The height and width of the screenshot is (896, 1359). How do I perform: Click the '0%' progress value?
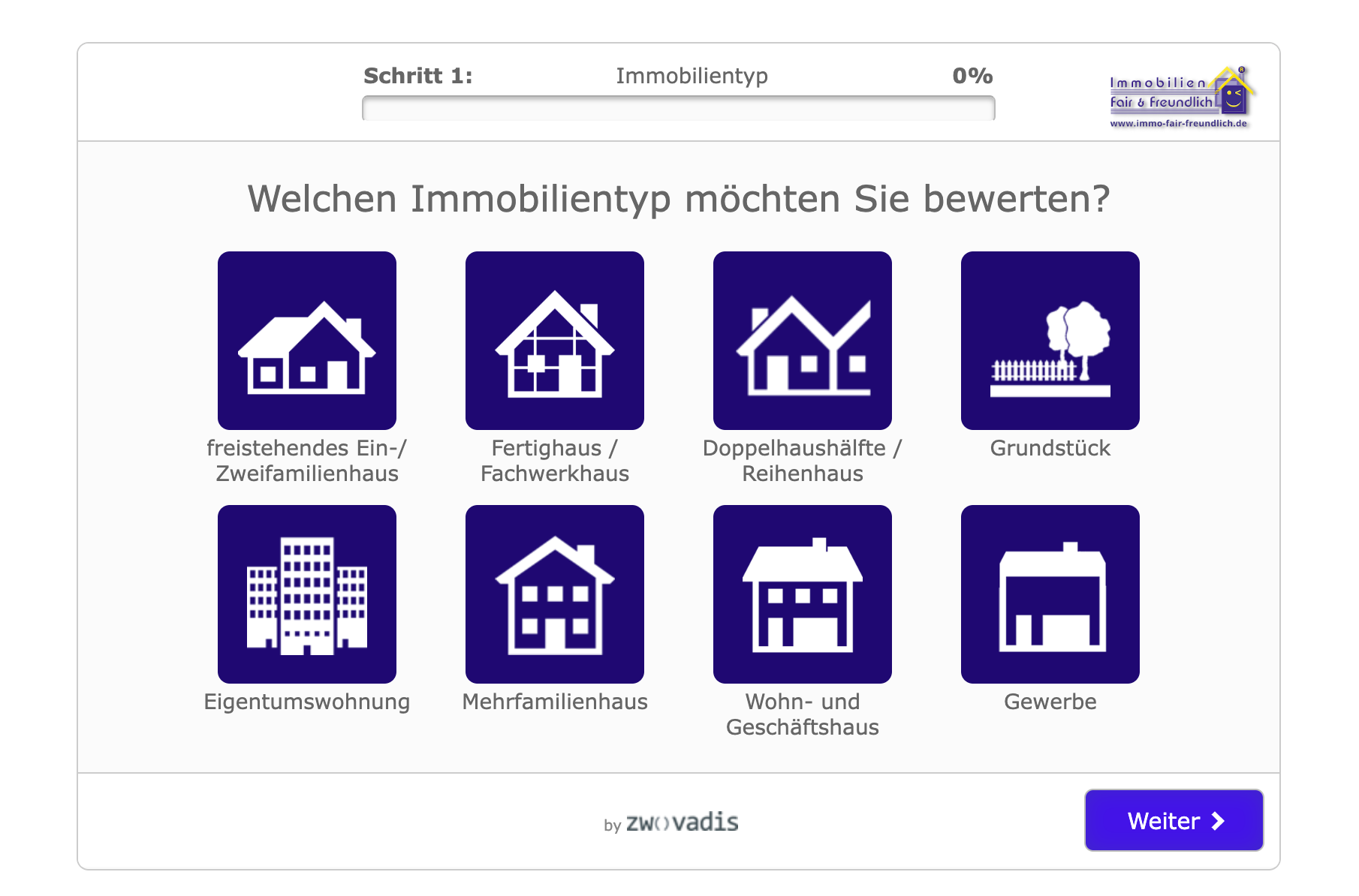click(x=973, y=76)
